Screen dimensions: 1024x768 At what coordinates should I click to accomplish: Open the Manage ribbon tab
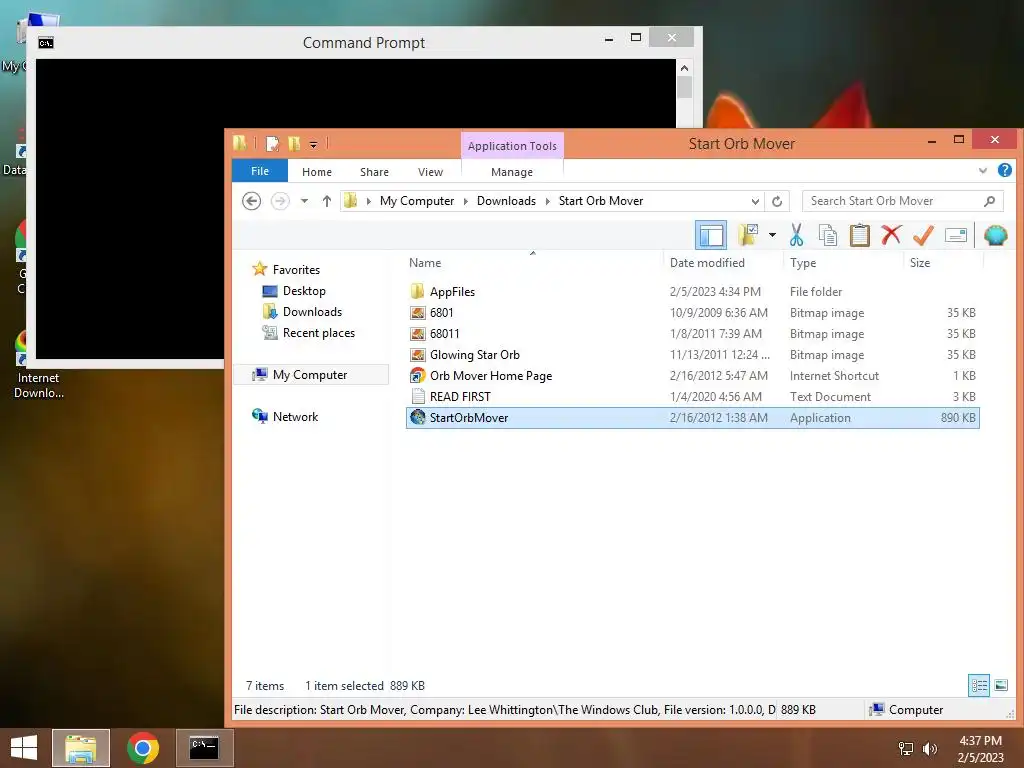pos(512,172)
